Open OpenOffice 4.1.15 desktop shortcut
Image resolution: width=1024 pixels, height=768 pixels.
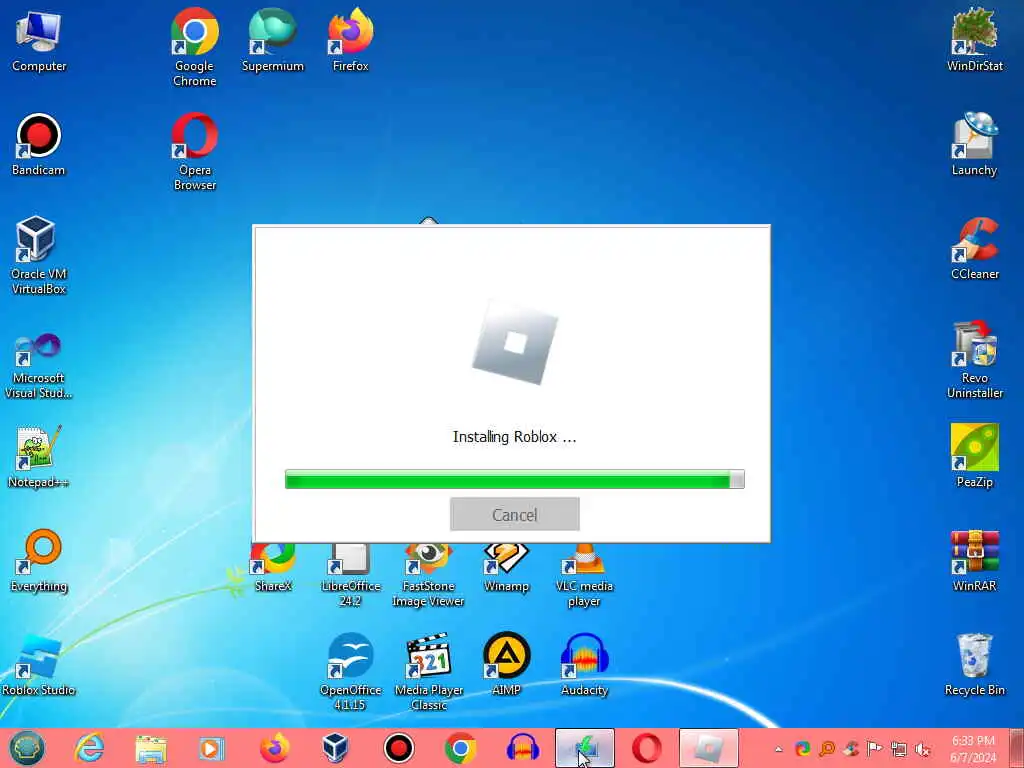[351, 671]
